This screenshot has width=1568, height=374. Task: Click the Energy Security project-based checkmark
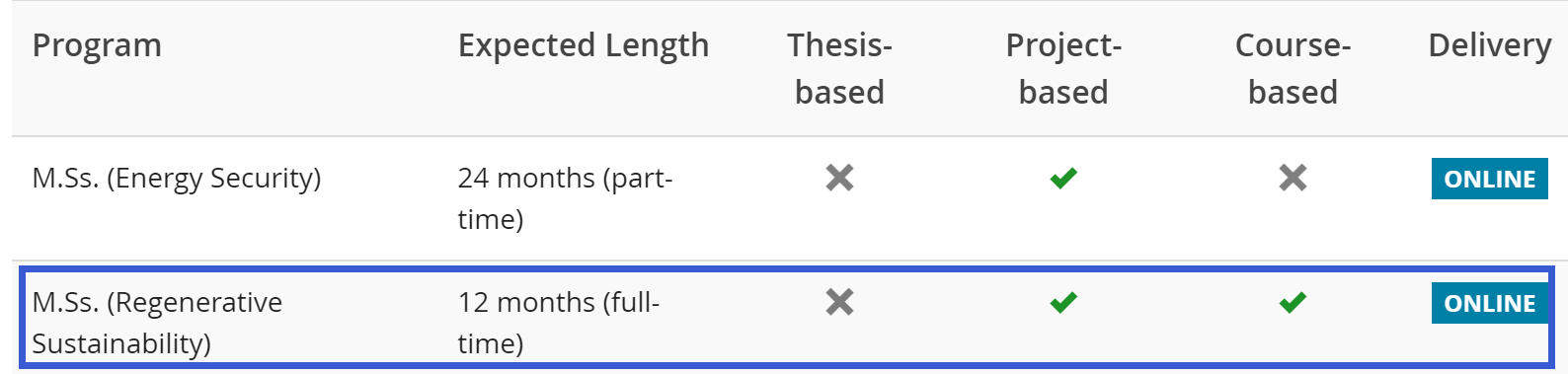(x=1063, y=178)
